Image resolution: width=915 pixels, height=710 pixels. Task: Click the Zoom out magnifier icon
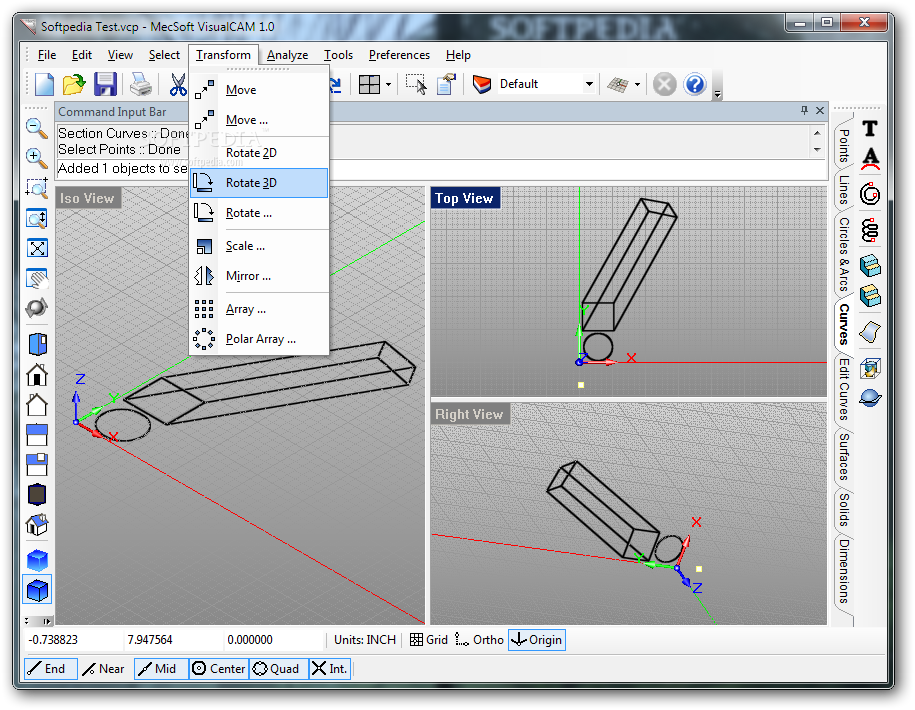[x=37, y=128]
